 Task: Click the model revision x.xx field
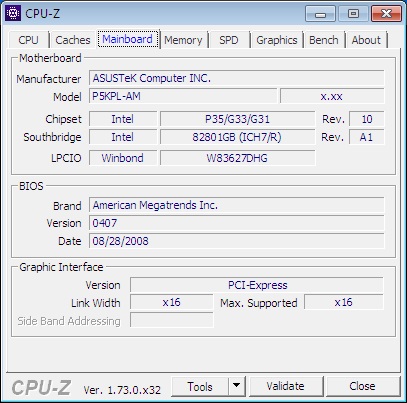(332, 96)
